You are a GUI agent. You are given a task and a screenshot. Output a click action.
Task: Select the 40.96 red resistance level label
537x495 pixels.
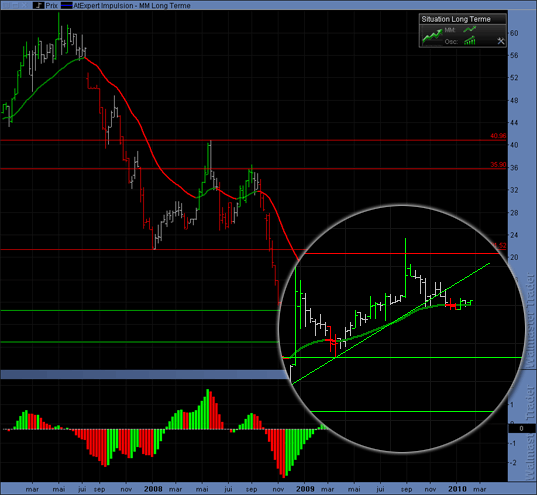click(498, 136)
